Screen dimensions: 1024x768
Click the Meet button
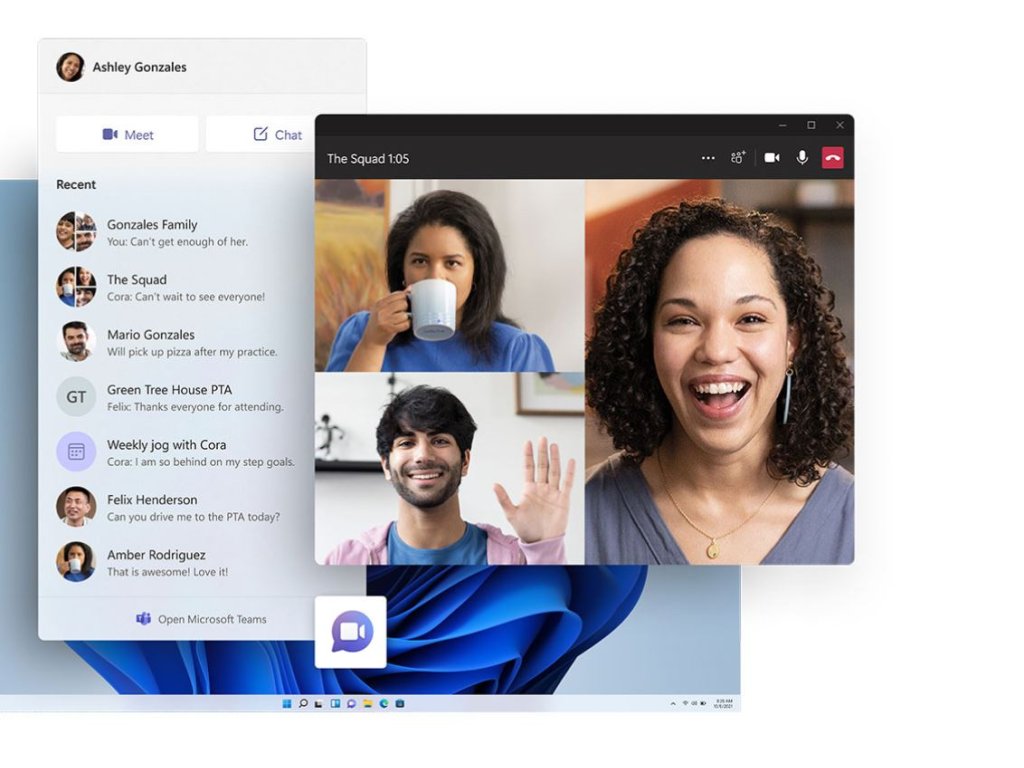[x=127, y=135]
